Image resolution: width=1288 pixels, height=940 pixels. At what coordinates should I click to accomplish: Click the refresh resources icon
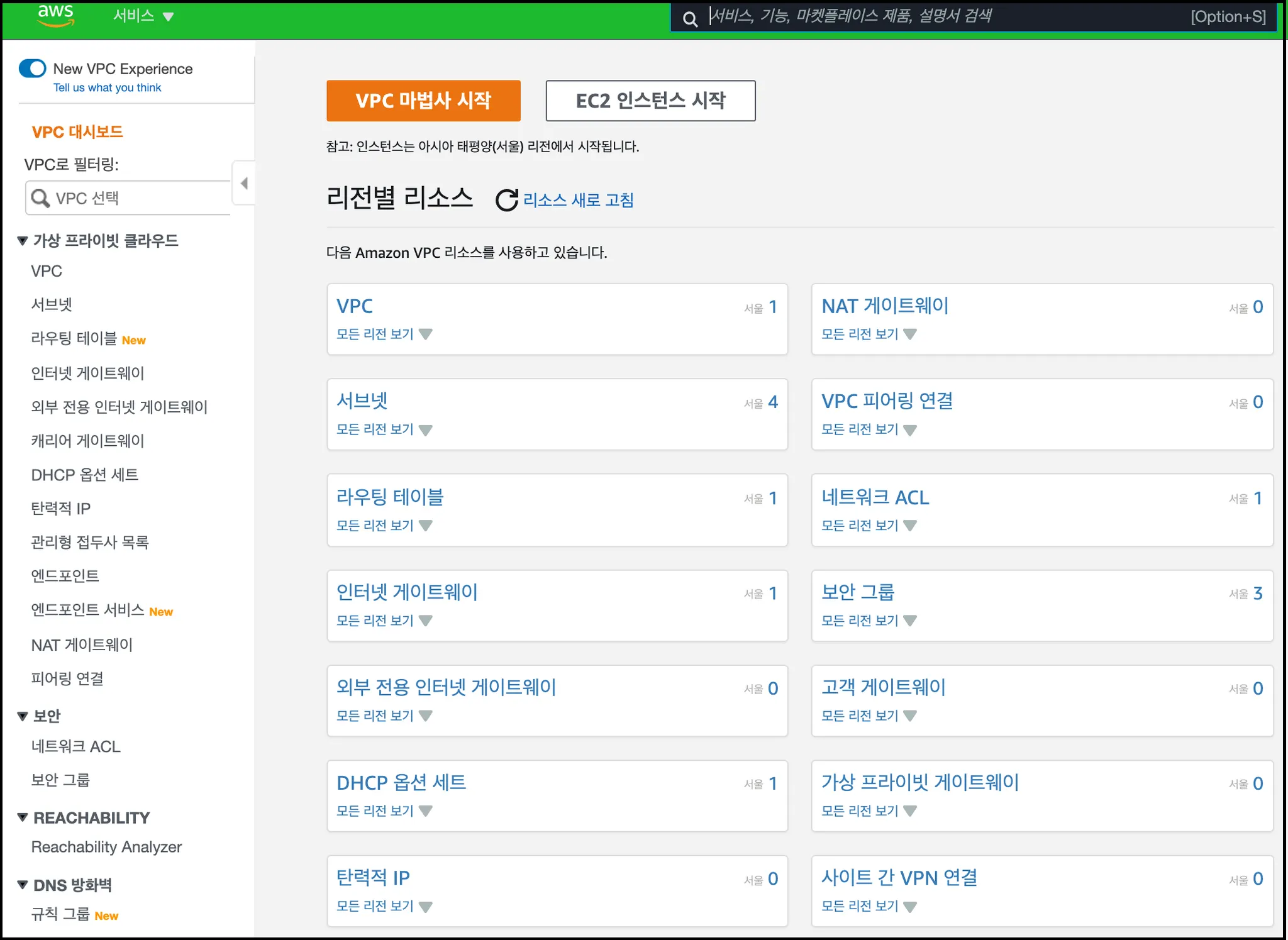click(x=506, y=200)
